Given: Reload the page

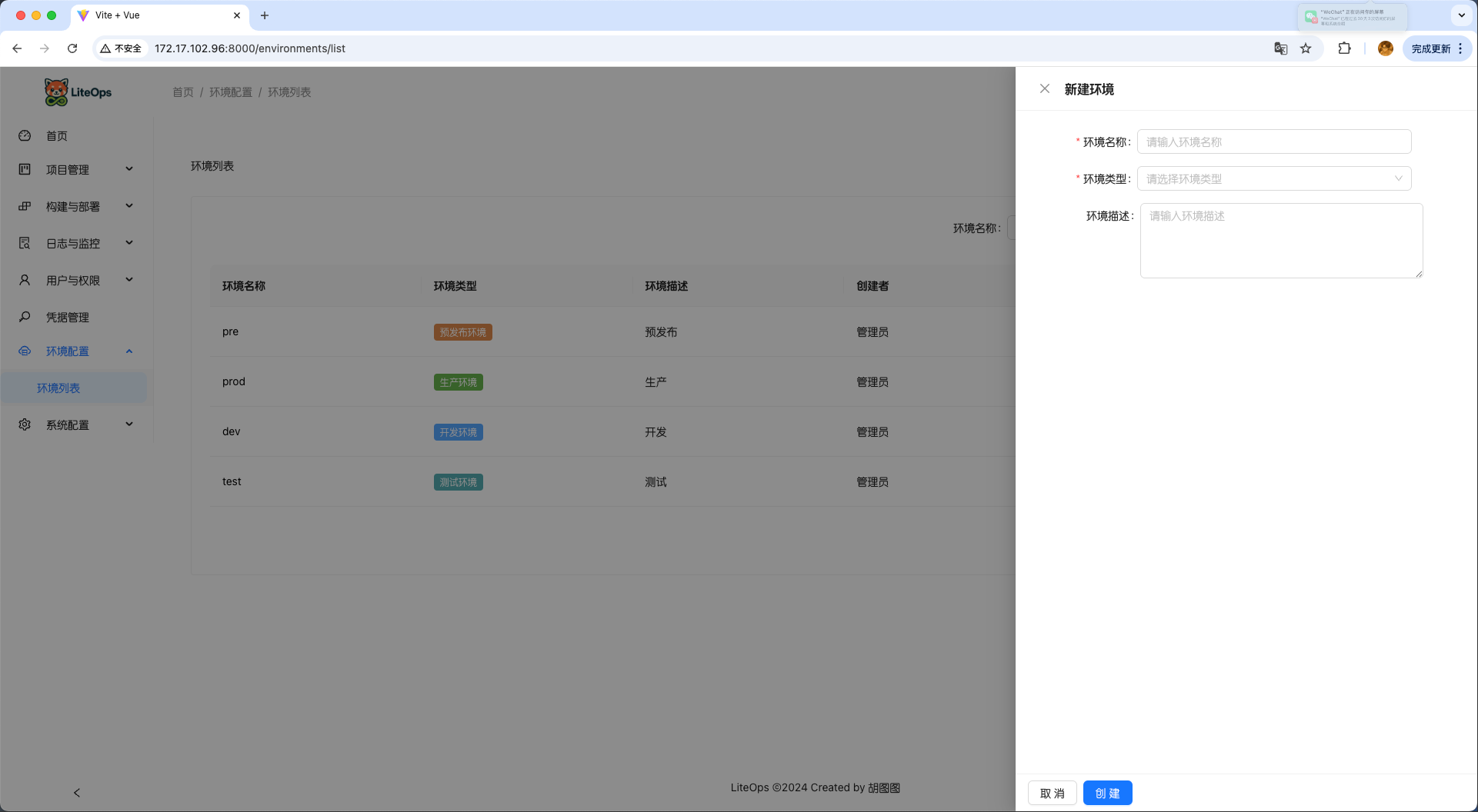Looking at the screenshot, I should tap(72, 48).
